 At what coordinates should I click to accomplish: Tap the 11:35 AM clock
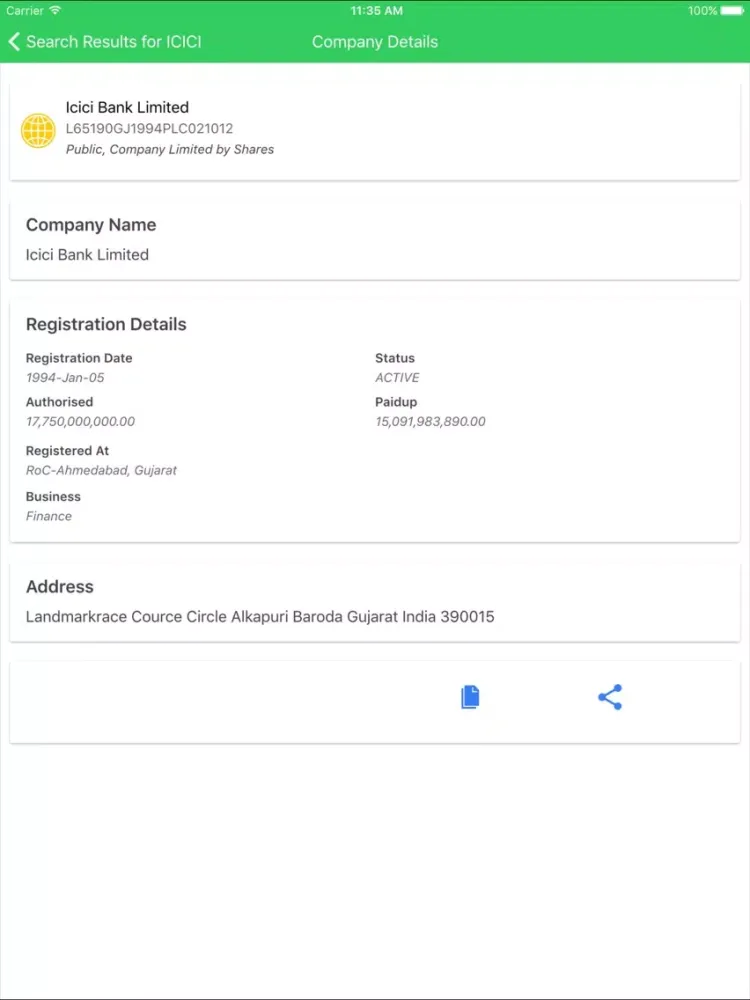point(376,11)
